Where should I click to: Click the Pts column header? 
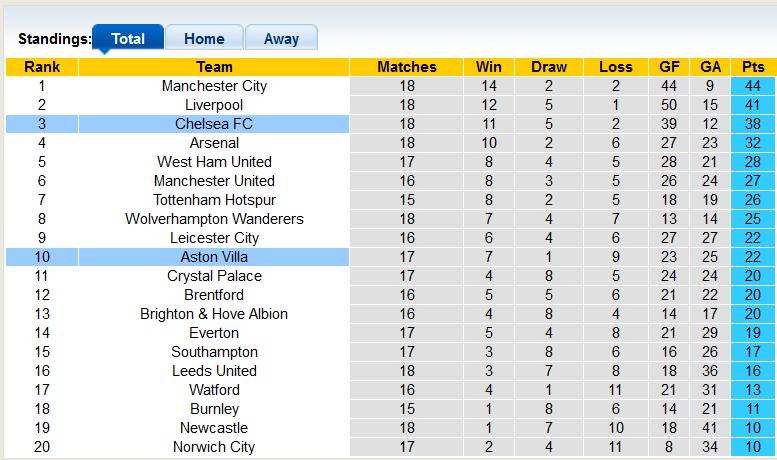(753, 67)
